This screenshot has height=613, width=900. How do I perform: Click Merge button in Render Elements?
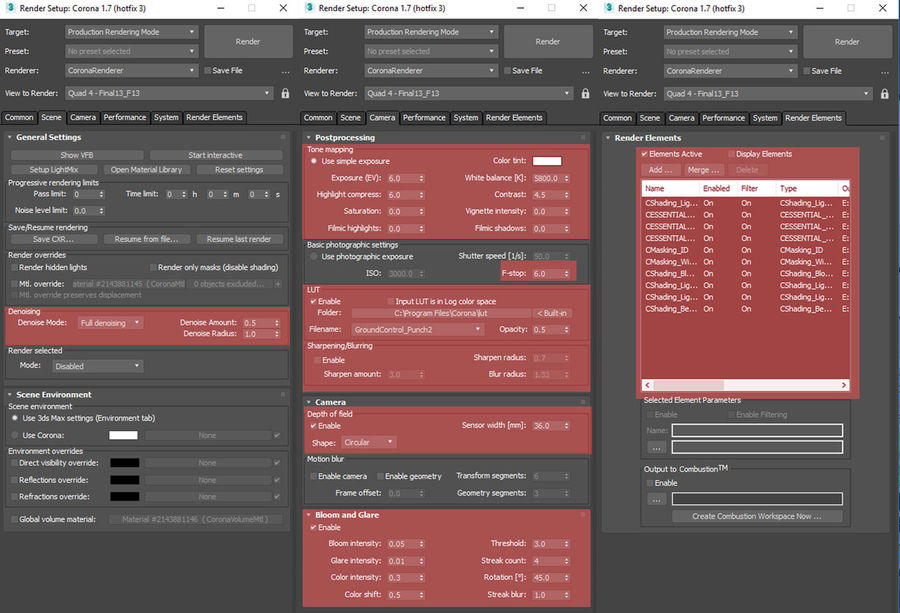[703, 170]
